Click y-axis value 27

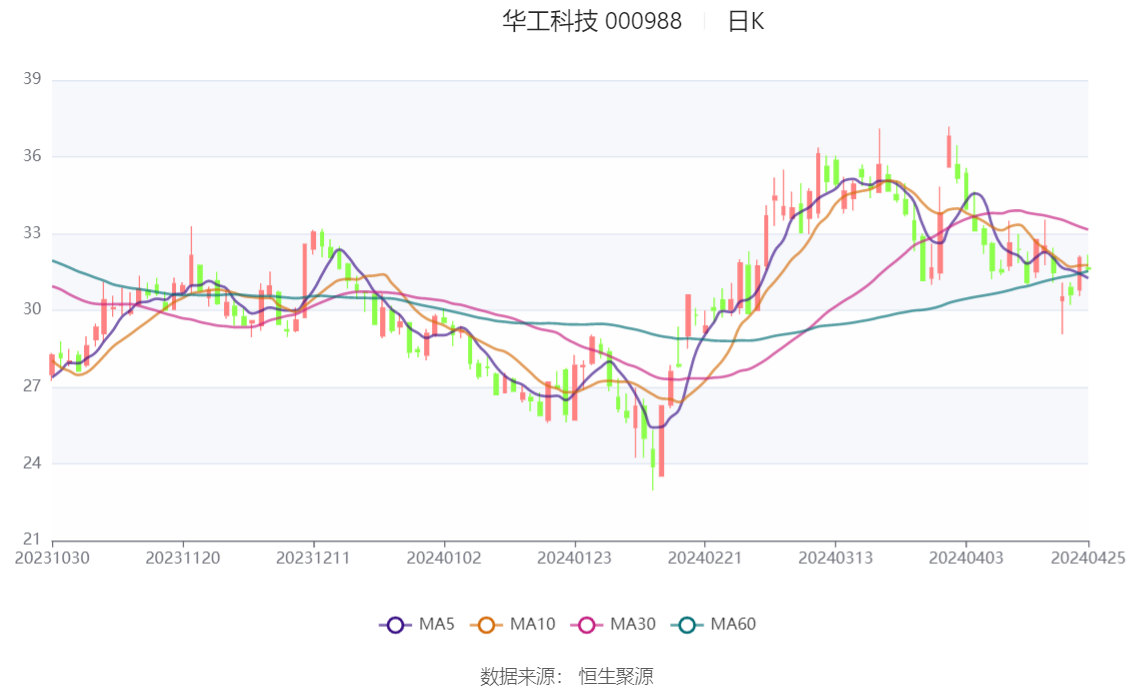coord(32,385)
